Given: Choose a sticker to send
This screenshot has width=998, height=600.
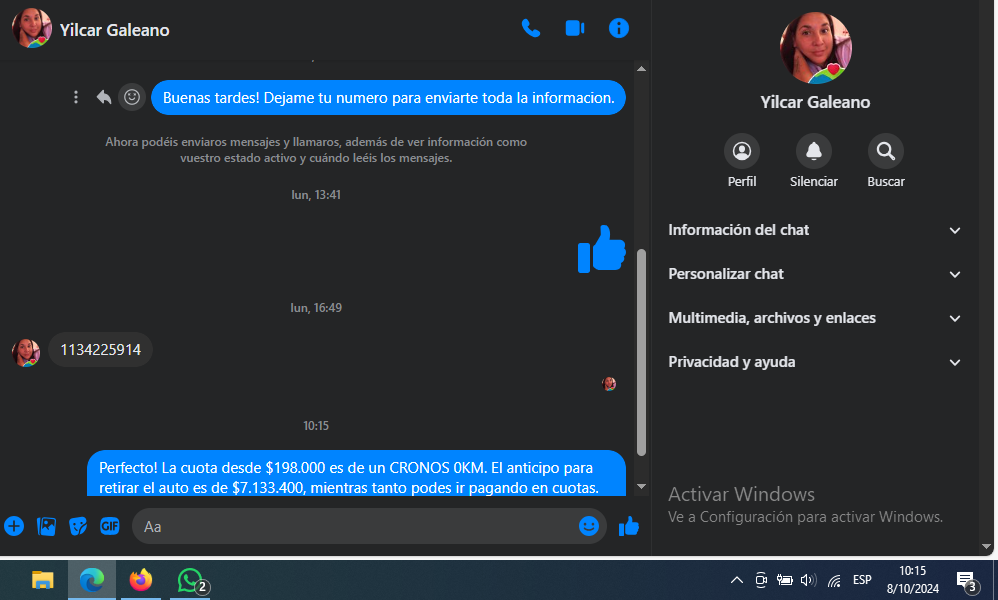Looking at the screenshot, I should coord(78,527).
